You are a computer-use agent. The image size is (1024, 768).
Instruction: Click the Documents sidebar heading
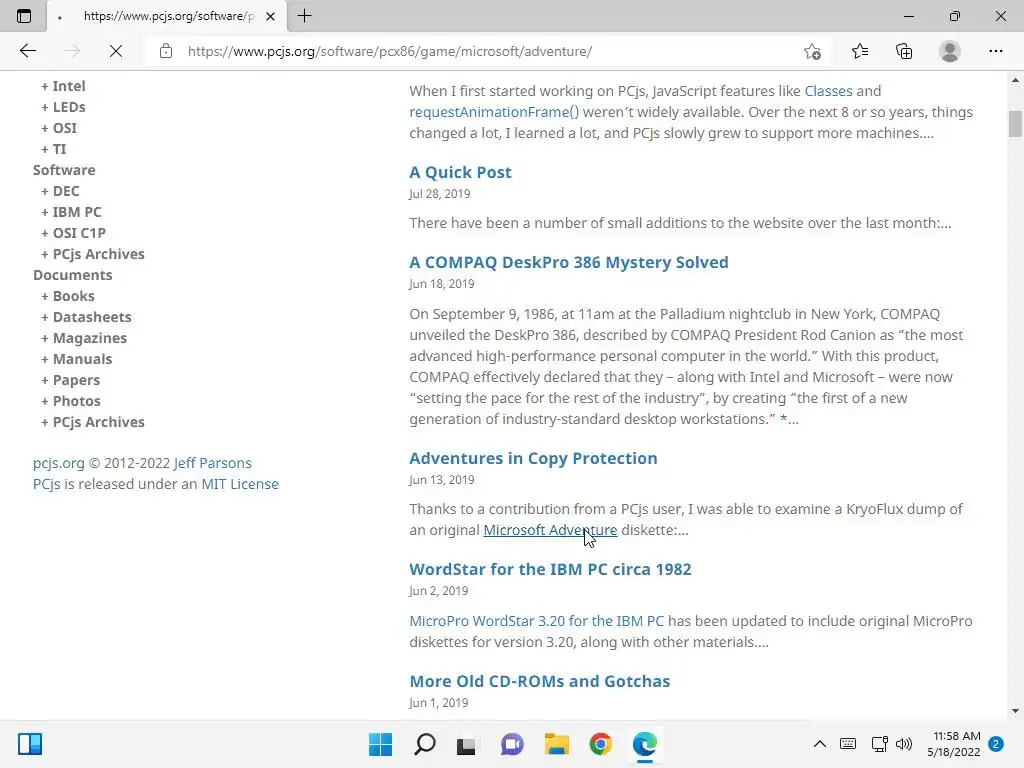[72, 275]
